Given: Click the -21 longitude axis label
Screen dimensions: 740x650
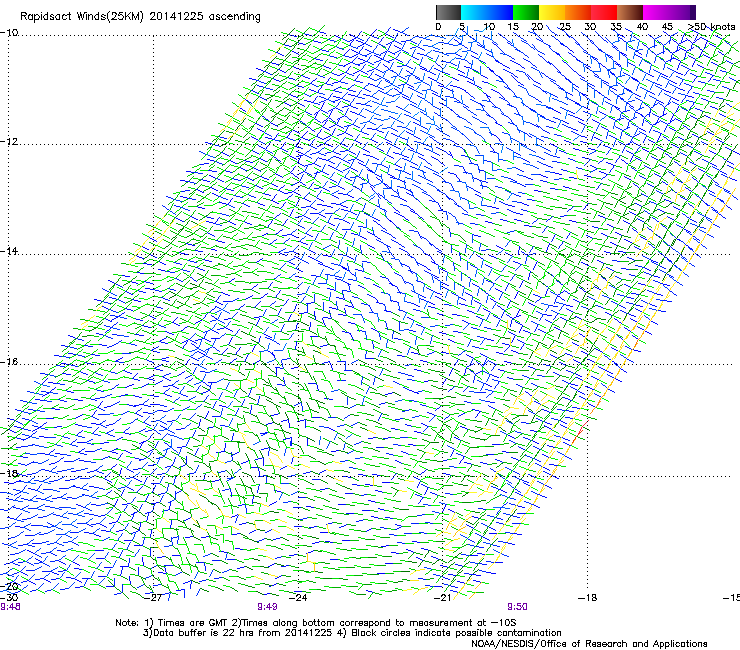Looking at the screenshot, I should click(442, 598).
